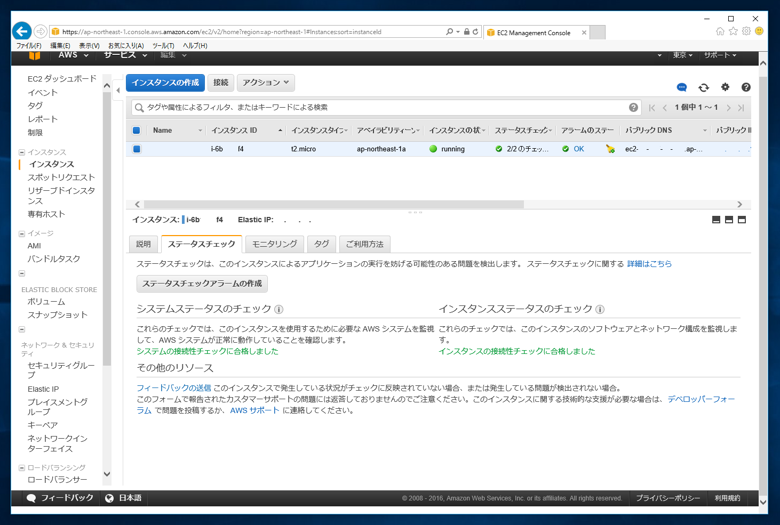The height and width of the screenshot is (525, 780).
Task: Collapse the インスタンス sidebar section
Action: [x=21, y=152]
